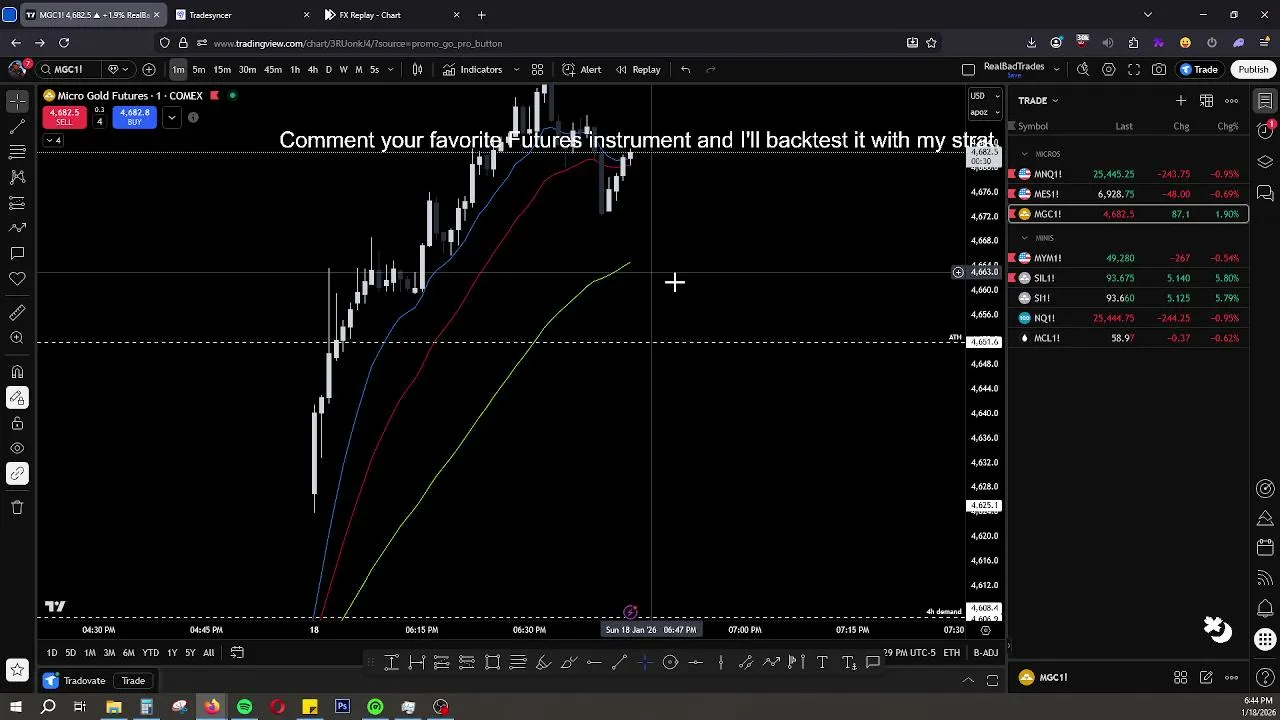Select the 1Y date range button

coord(172,653)
